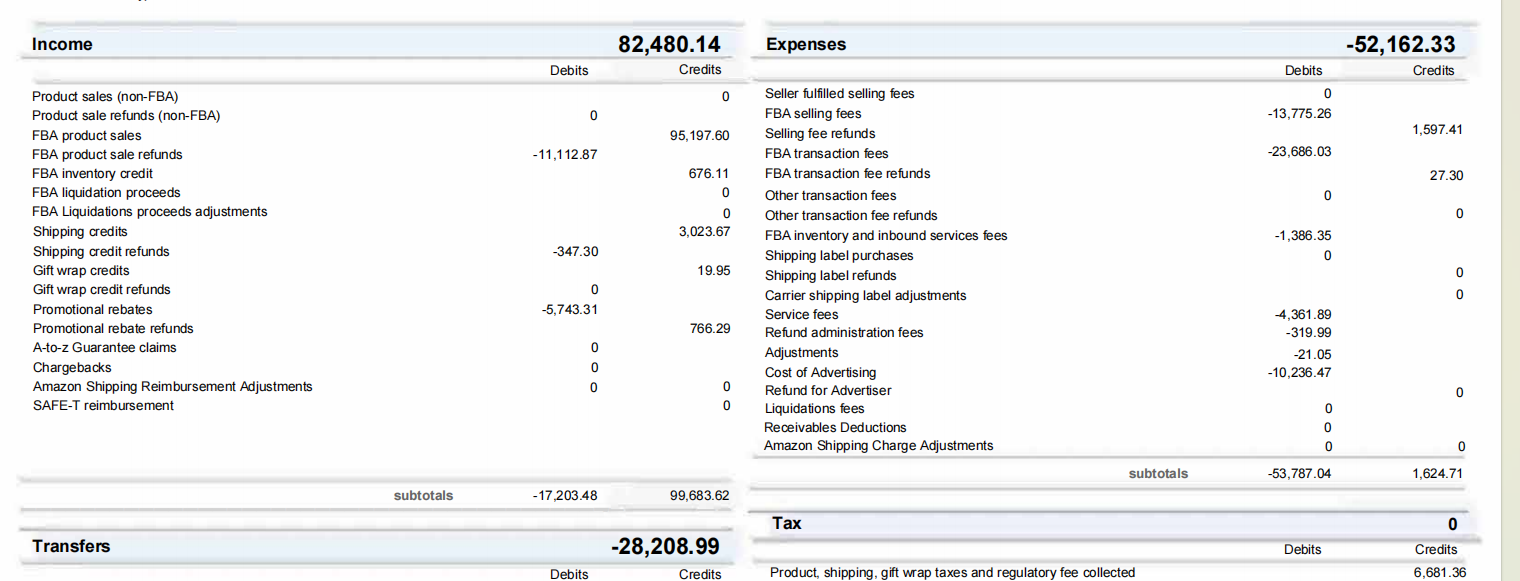Select the Income total 82,480.14
This screenshot has height=581, width=1520.
[669, 44]
